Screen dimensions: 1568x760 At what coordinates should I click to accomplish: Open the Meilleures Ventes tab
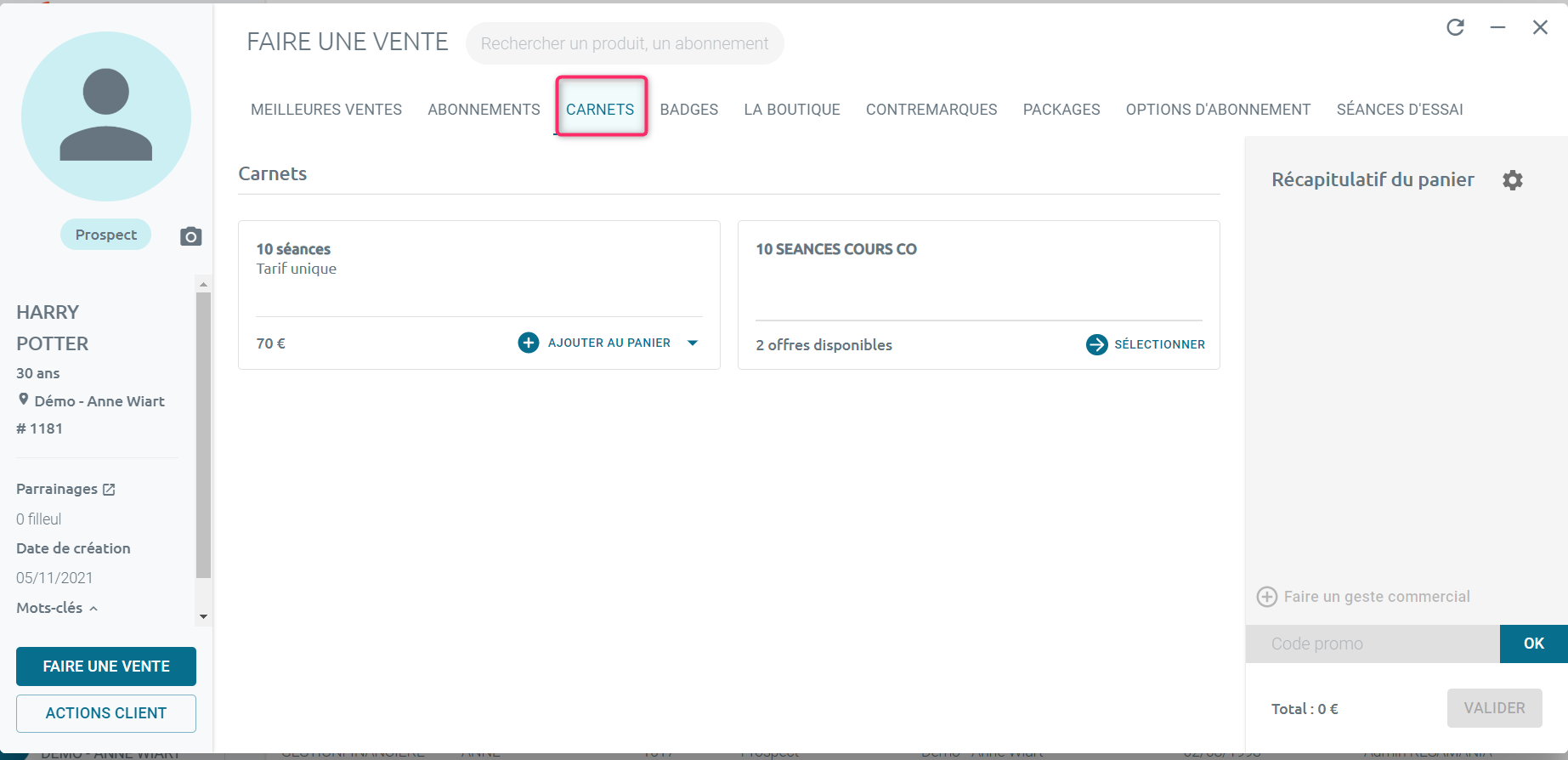tap(326, 110)
